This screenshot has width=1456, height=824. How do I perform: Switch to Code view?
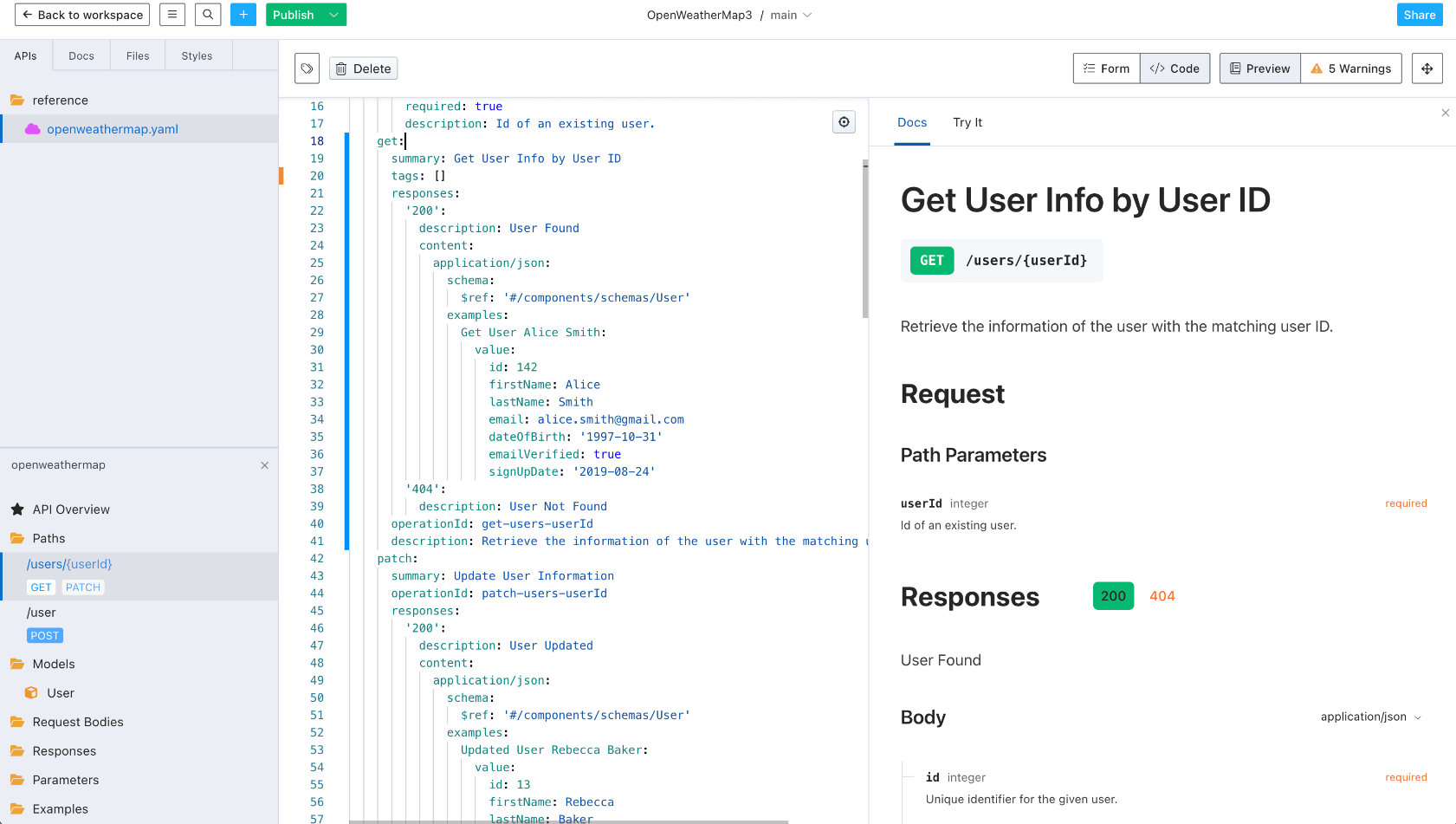[x=1175, y=68]
